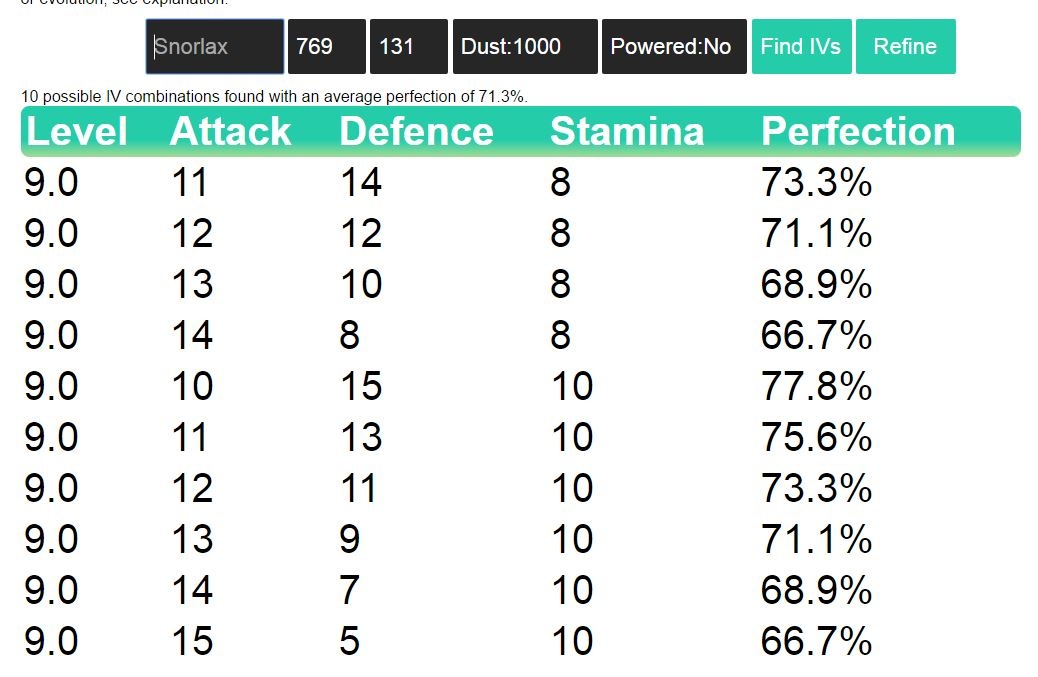Click the Perfection column header
This screenshot has width=1038, height=677.
858,132
